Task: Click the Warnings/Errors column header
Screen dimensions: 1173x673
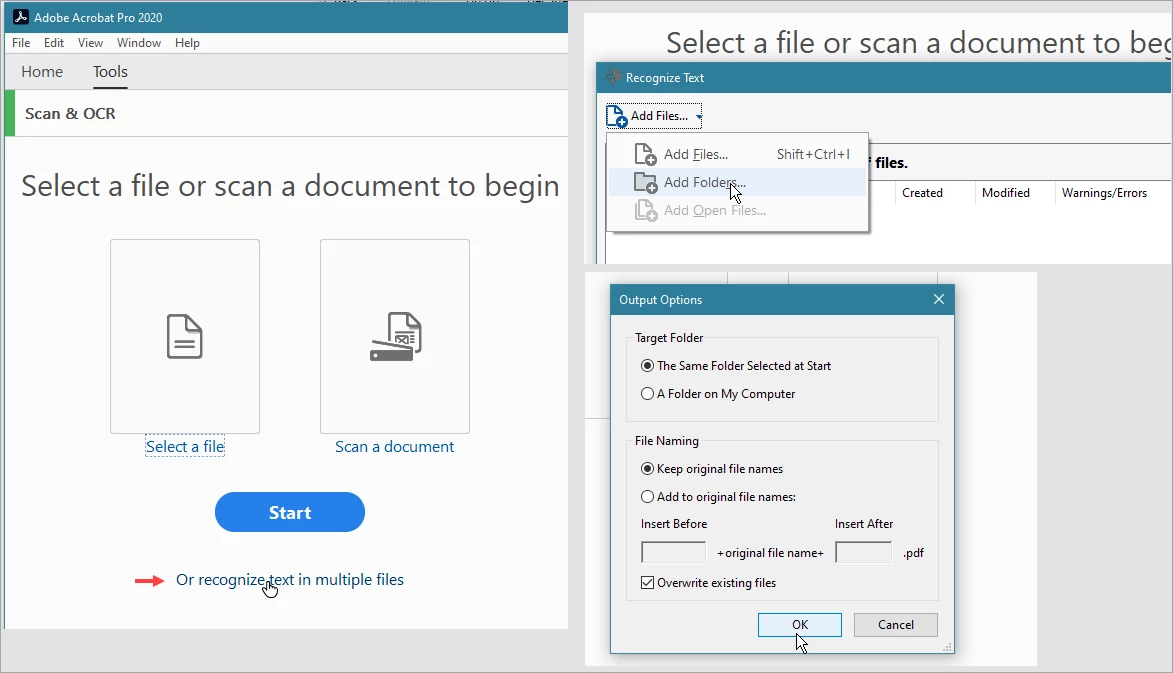Action: click(1104, 193)
